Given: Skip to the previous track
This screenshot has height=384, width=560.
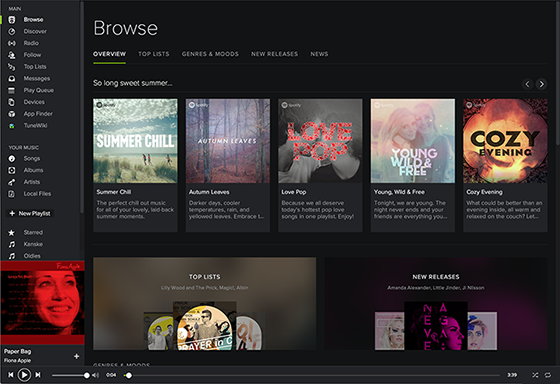Looking at the screenshot, I should pyautogui.click(x=11, y=375).
